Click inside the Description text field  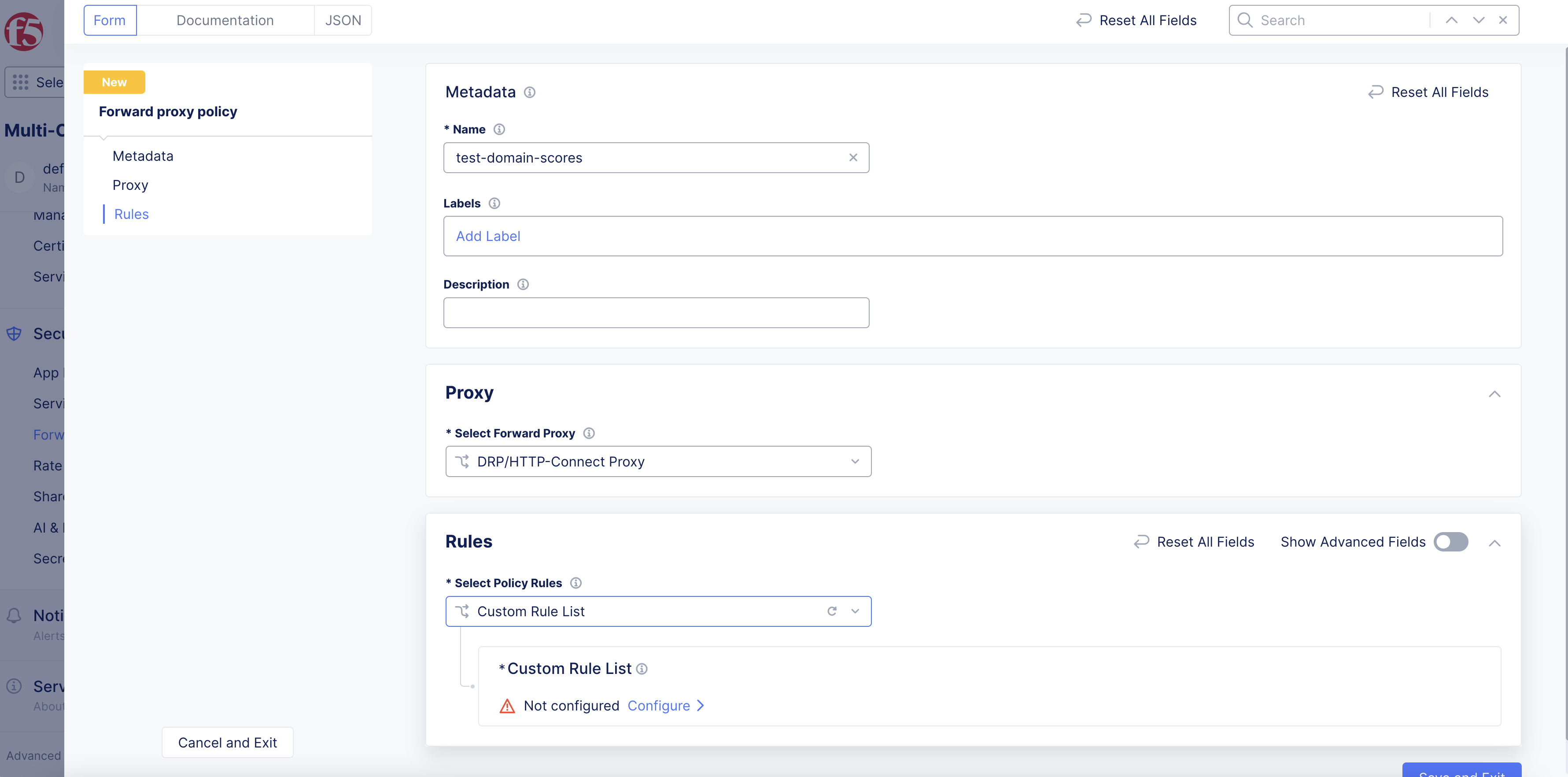click(x=656, y=312)
